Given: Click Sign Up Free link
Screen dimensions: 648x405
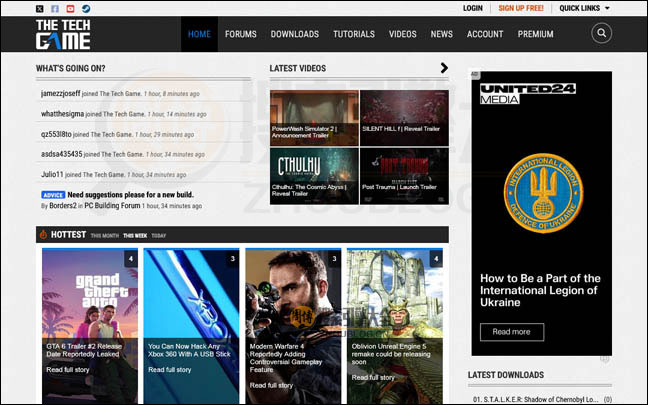Looking at the screenshot, I should (521, 8).
